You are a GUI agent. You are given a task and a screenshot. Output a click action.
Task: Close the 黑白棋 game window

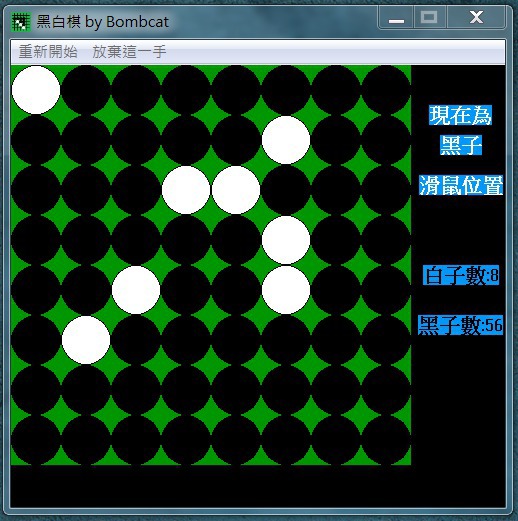tap(476, 18)
